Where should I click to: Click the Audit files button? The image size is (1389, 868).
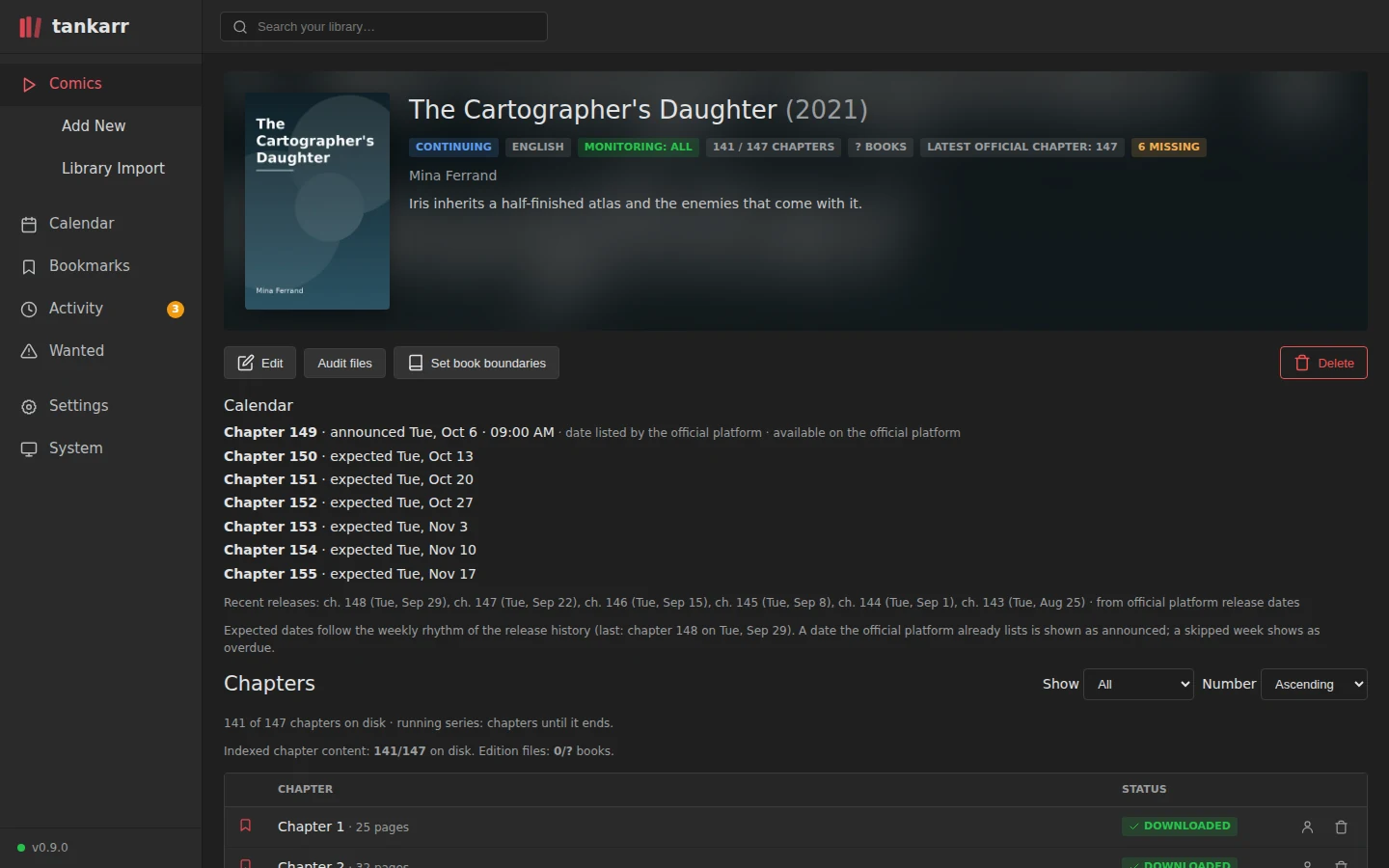click(344, 364)
